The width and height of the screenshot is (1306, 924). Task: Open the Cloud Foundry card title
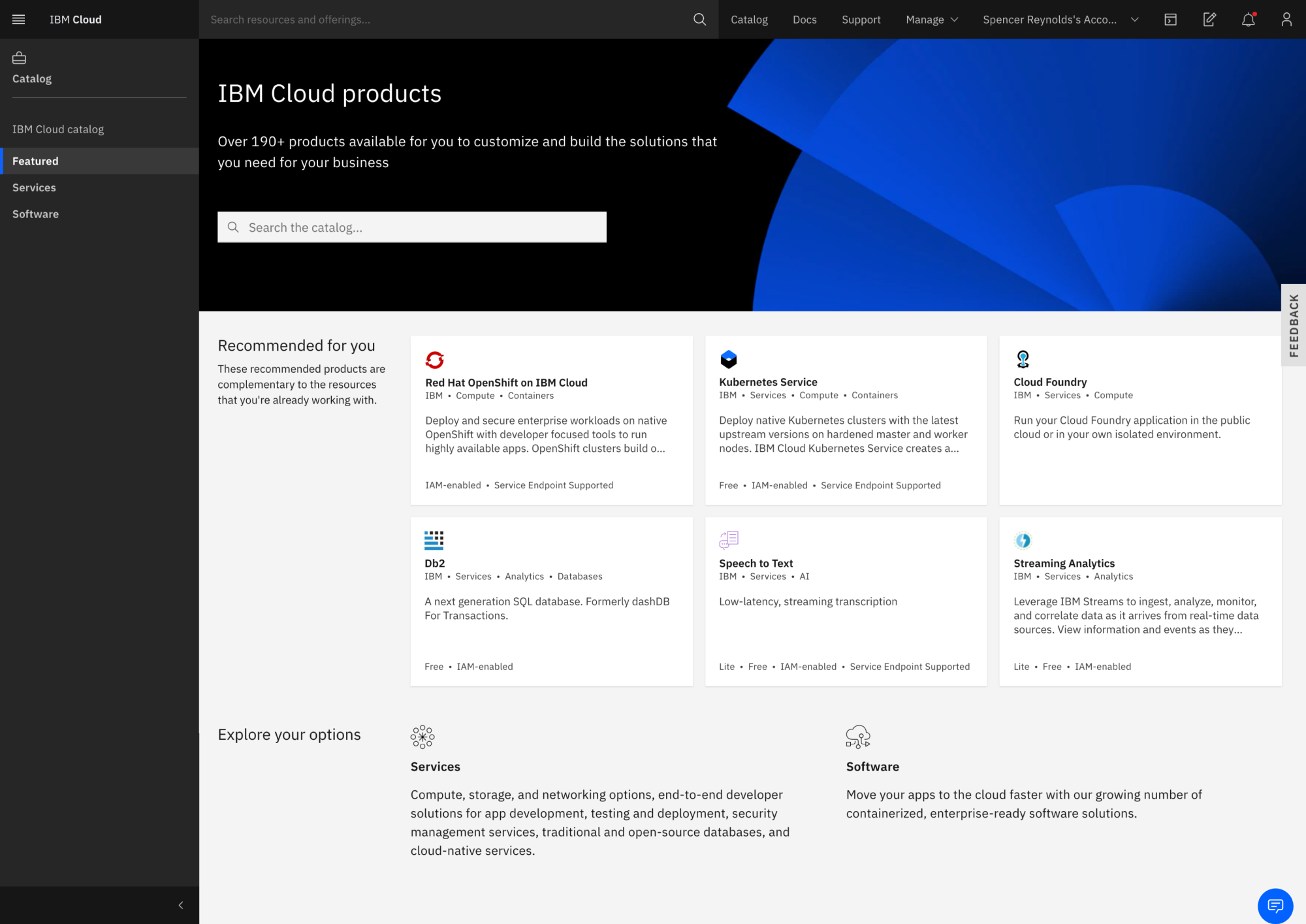(x=1050, y=382)
